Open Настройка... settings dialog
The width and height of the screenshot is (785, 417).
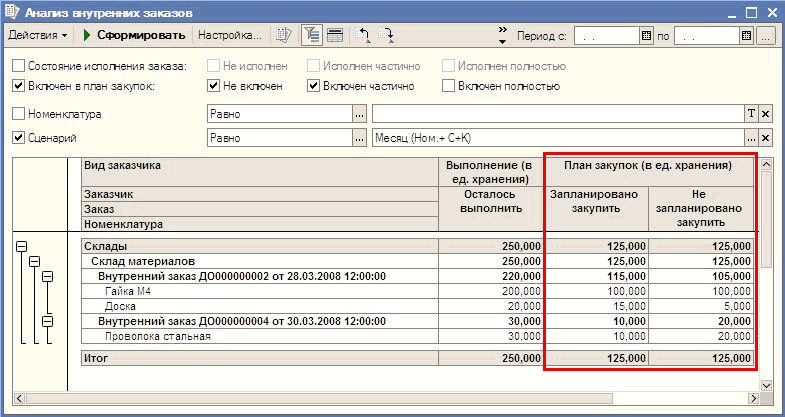point(229,35)
